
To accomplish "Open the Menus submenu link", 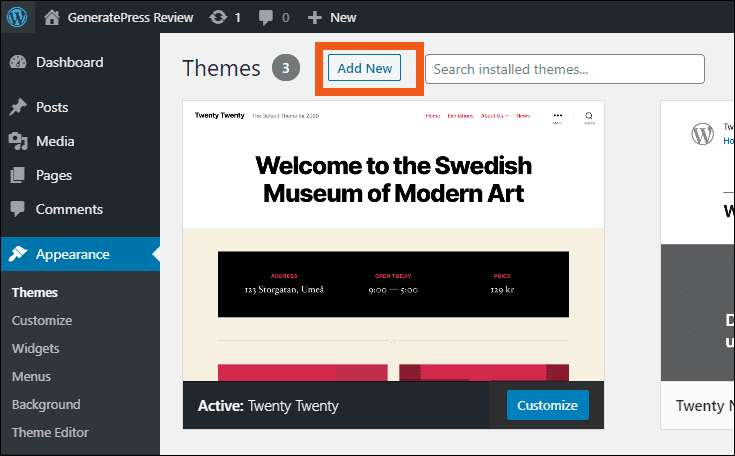I will [31, 377].
